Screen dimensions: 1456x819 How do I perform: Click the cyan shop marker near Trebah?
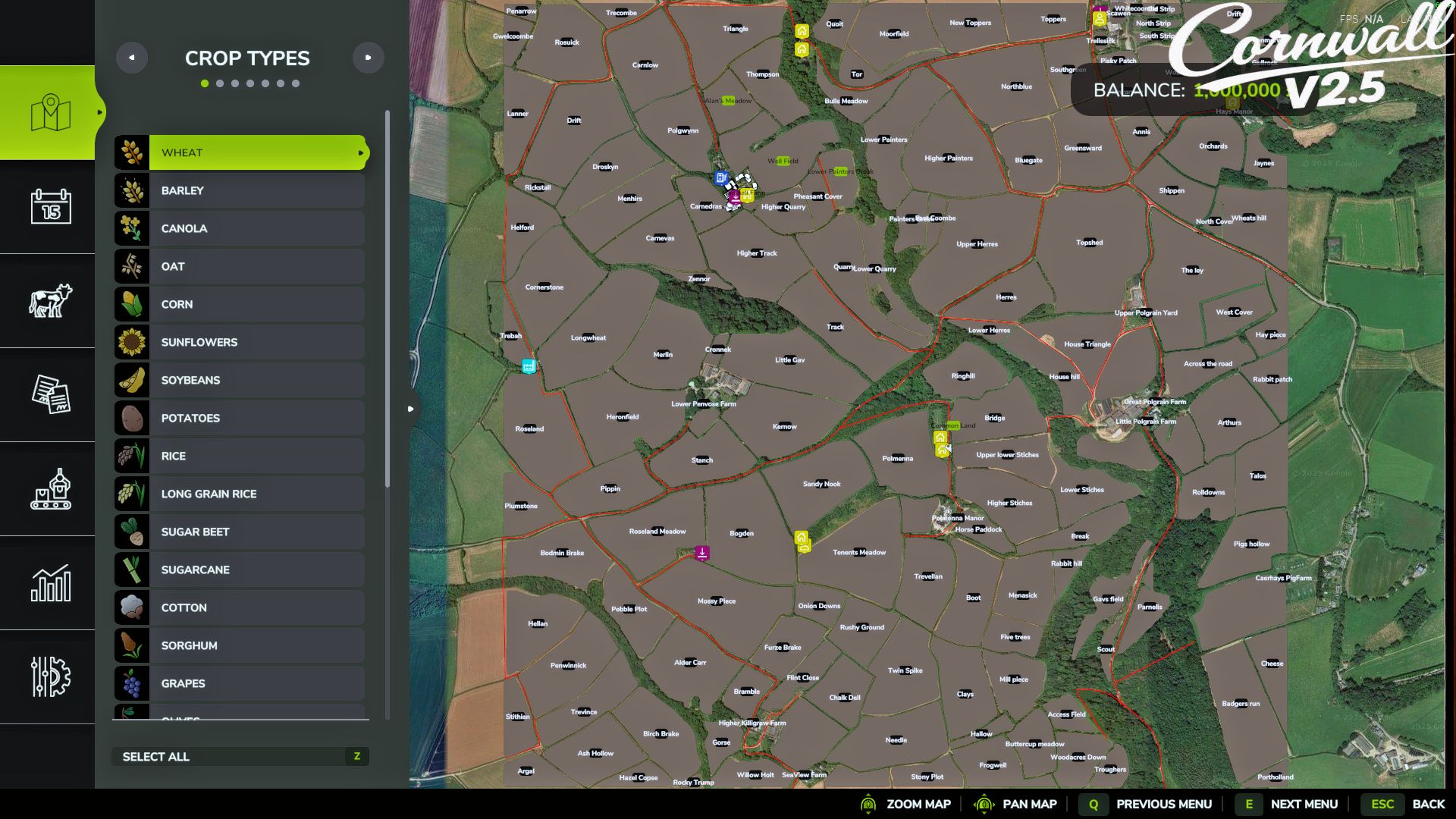[529, 367]
